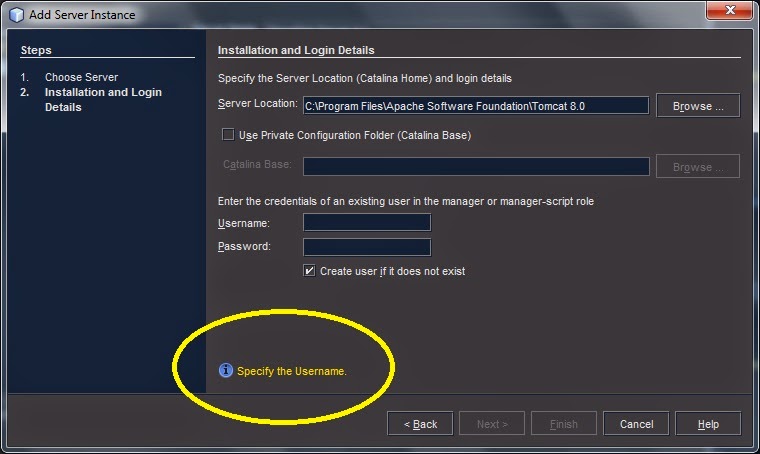Open Help for this wizard

pyautogui.click(x=708, y=424)
